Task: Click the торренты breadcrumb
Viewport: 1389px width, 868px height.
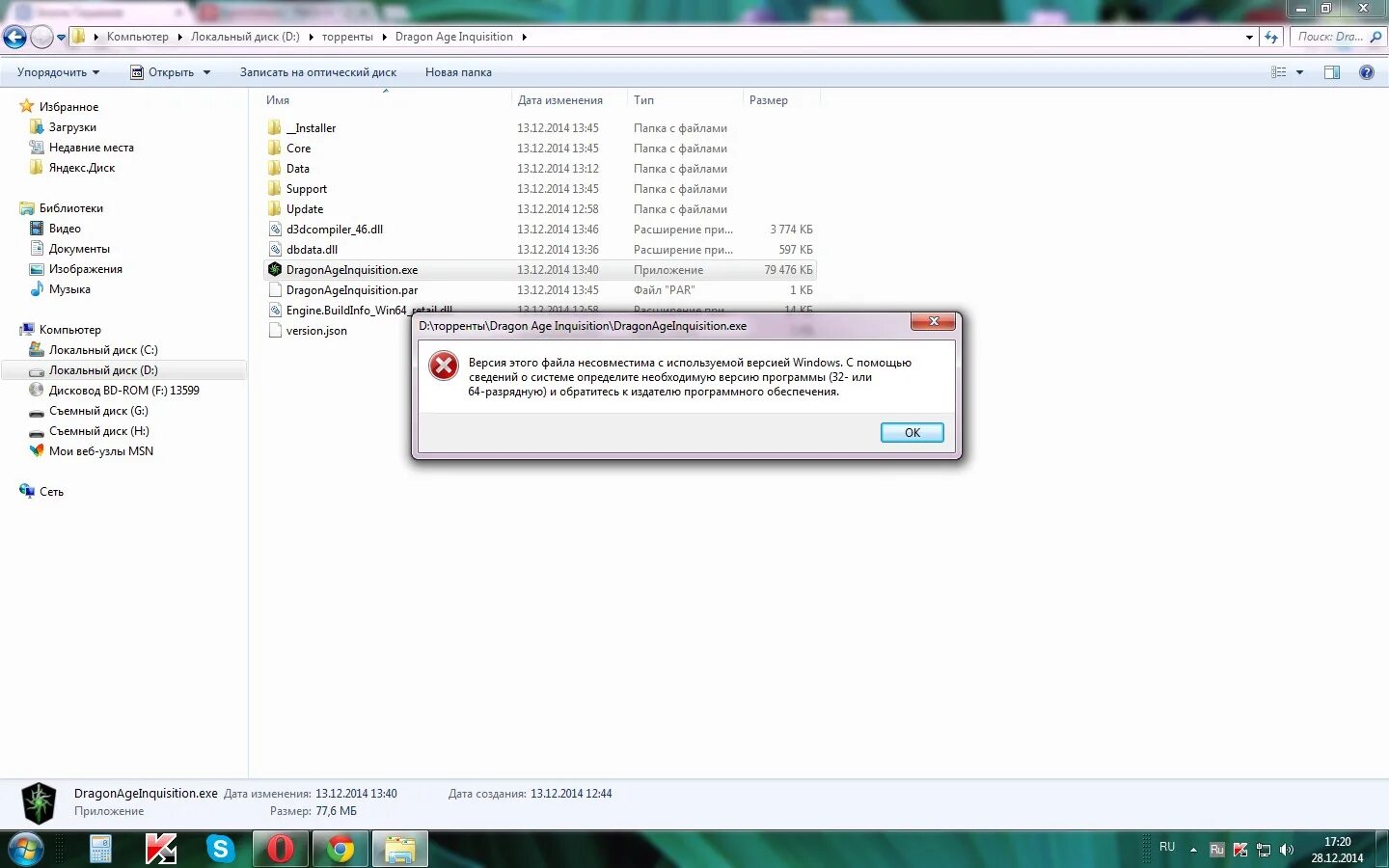Action: (347, 37)
